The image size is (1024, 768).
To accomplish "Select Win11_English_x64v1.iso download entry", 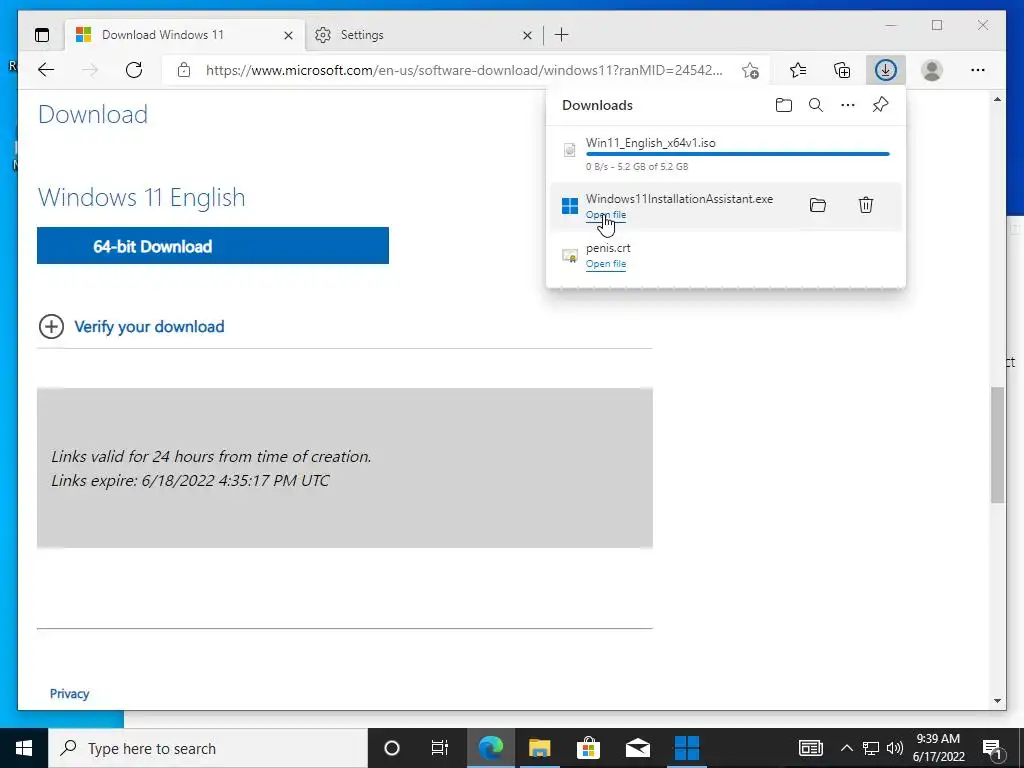I will click(x=726, y=154).
